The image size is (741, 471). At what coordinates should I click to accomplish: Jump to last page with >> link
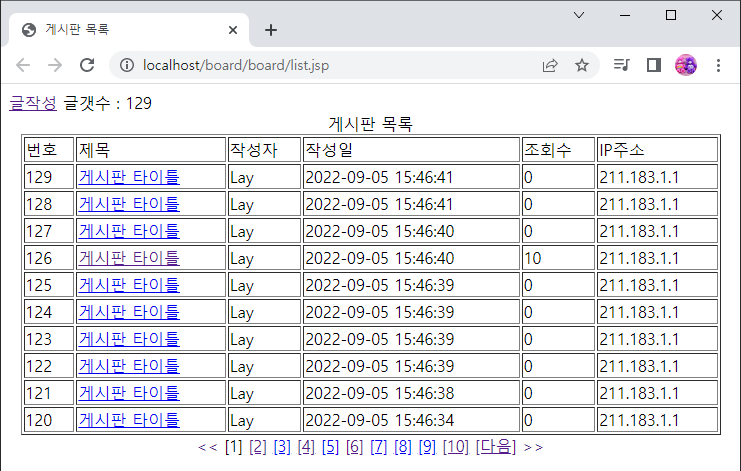[534, 447]
